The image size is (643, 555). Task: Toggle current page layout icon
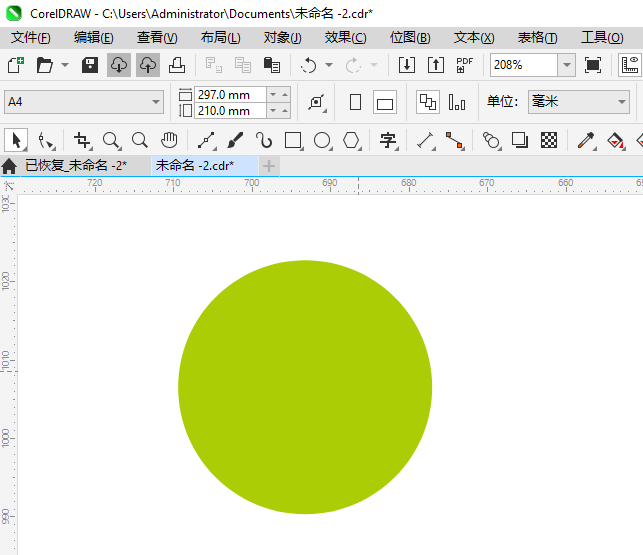(x=457, y=102)
